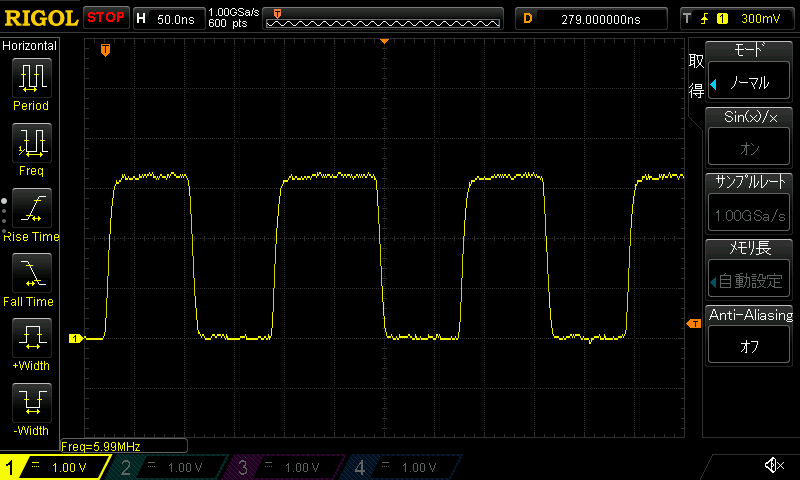Click the trigger level 300mV readout
This screenshot has height=480, width=800.
point(760,19)
